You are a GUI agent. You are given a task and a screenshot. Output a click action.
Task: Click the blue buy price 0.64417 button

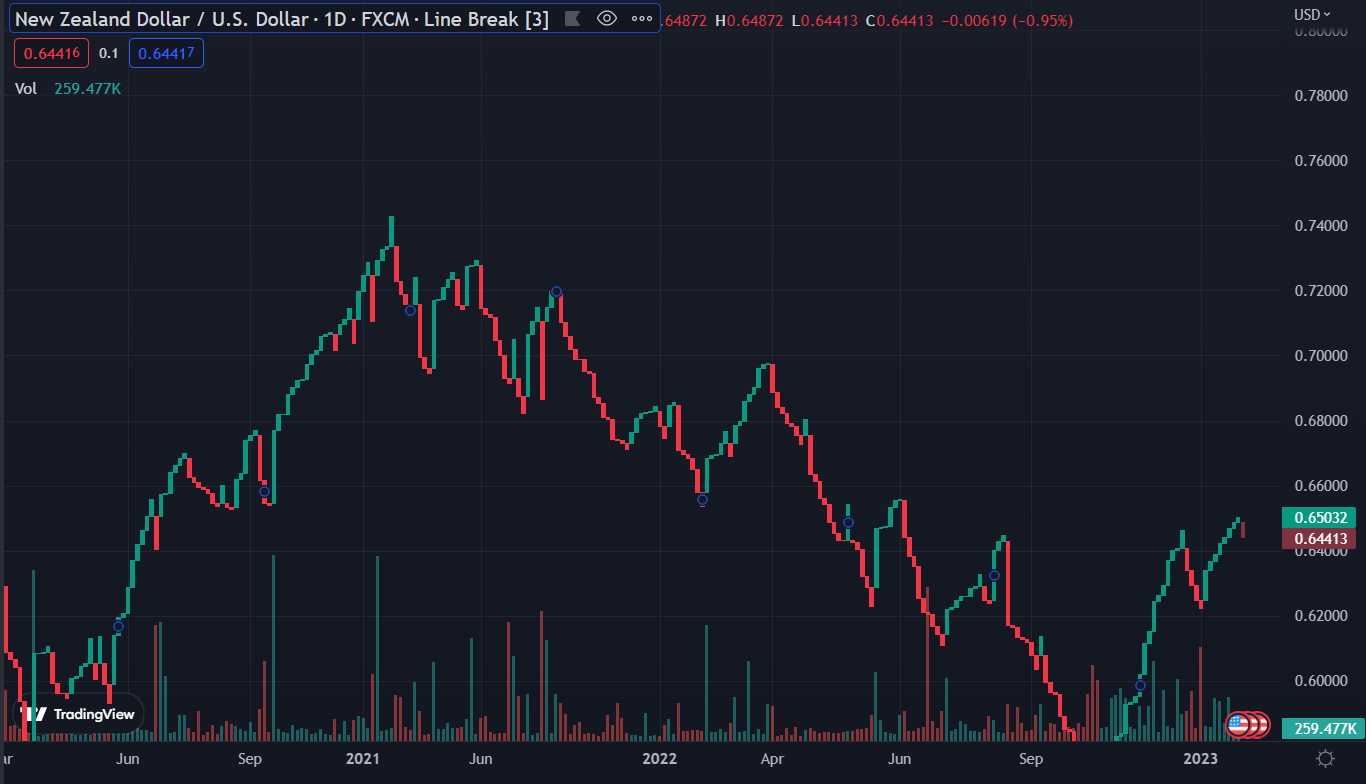166,54
